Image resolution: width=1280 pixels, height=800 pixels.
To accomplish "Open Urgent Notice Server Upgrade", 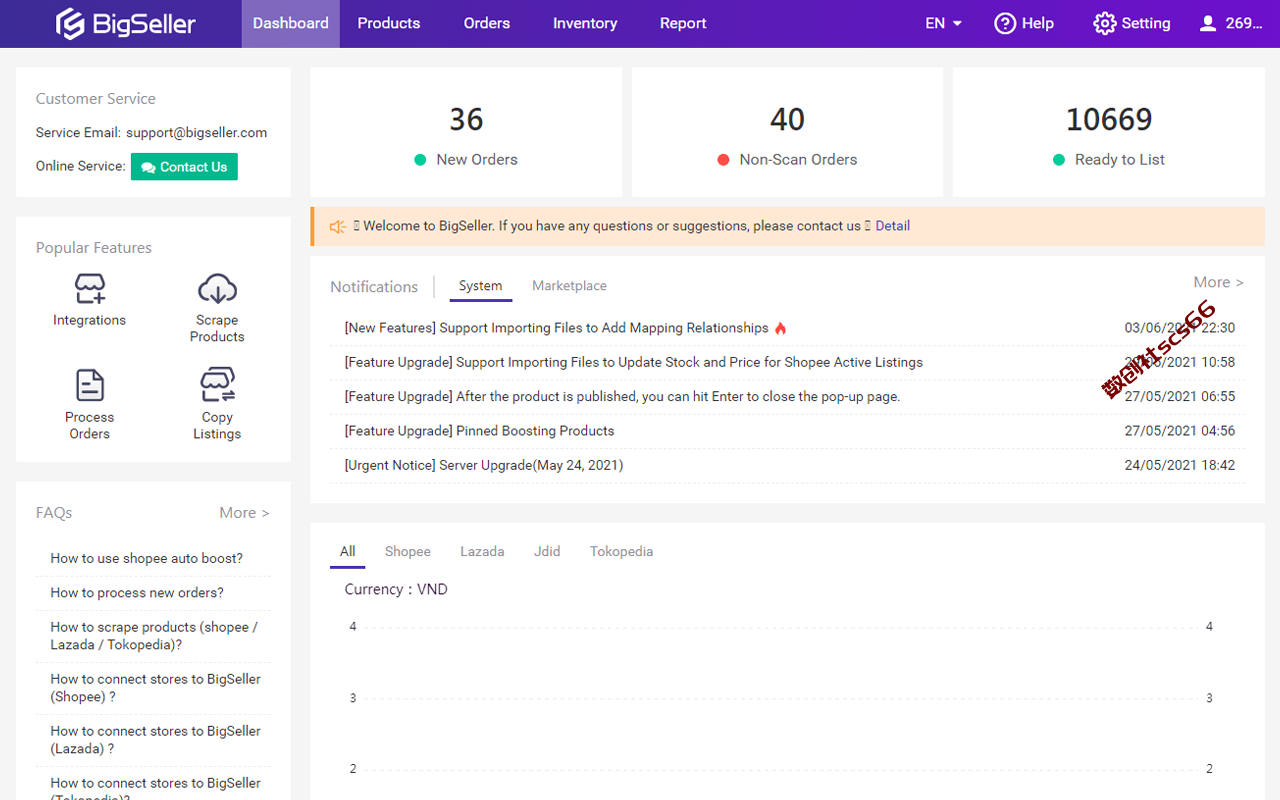I will [x=484, y=465].
